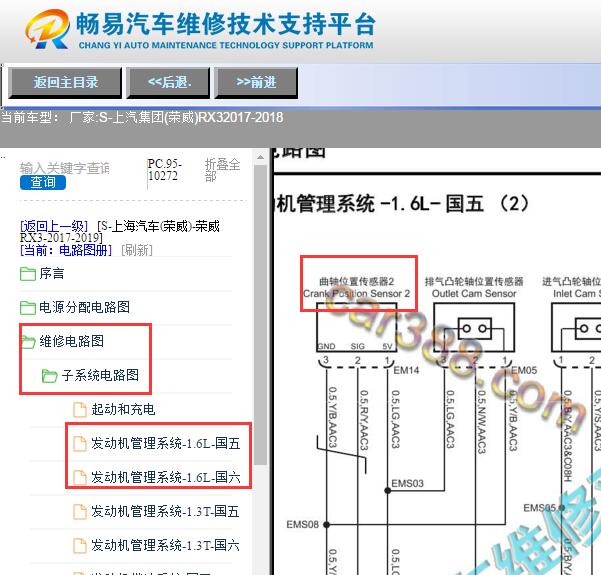Expand the 电源分配电路图 entry
Viewport: 601px width, 575px height.
[84, 307]
